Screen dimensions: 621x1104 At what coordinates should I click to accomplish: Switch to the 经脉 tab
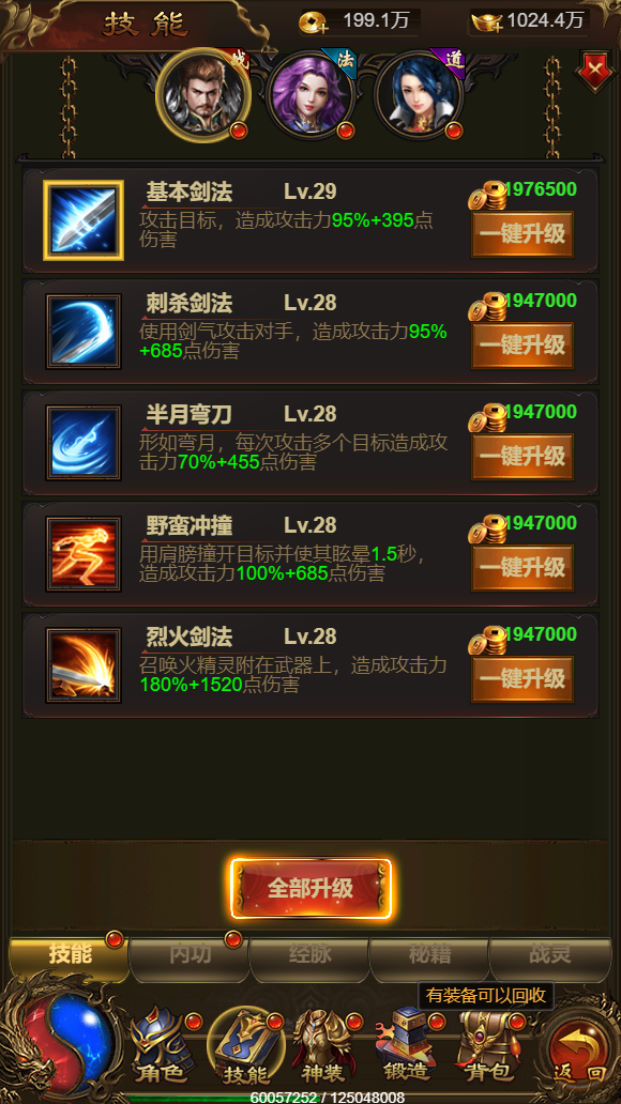[x=310, y=955]
